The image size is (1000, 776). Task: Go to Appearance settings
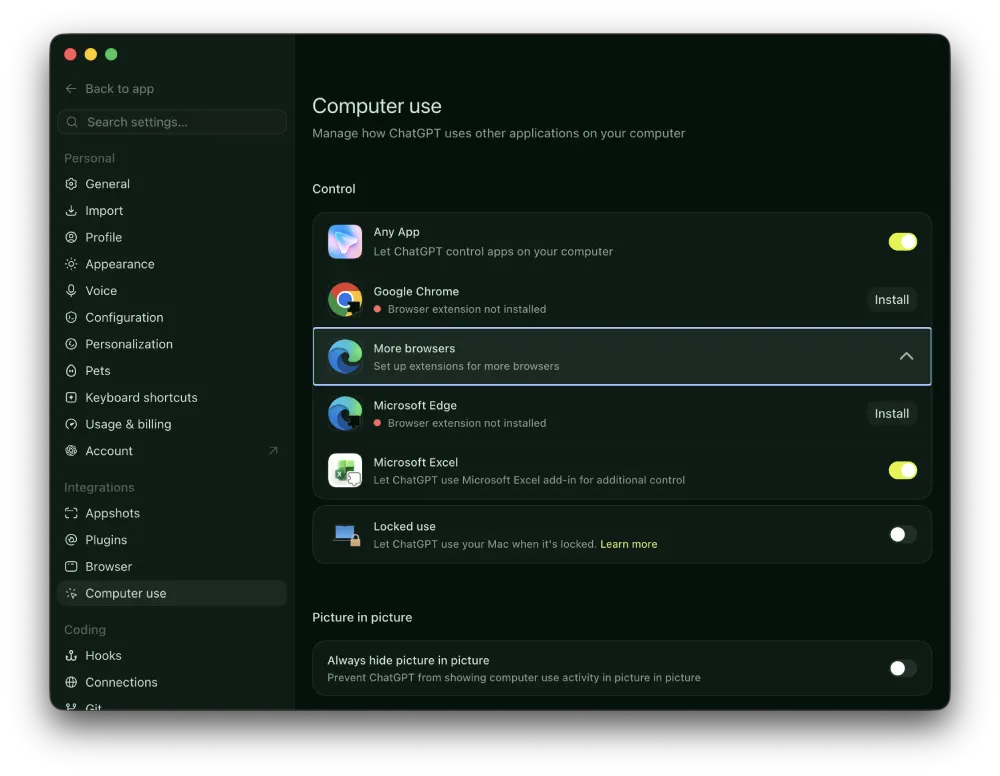point(172,263)
